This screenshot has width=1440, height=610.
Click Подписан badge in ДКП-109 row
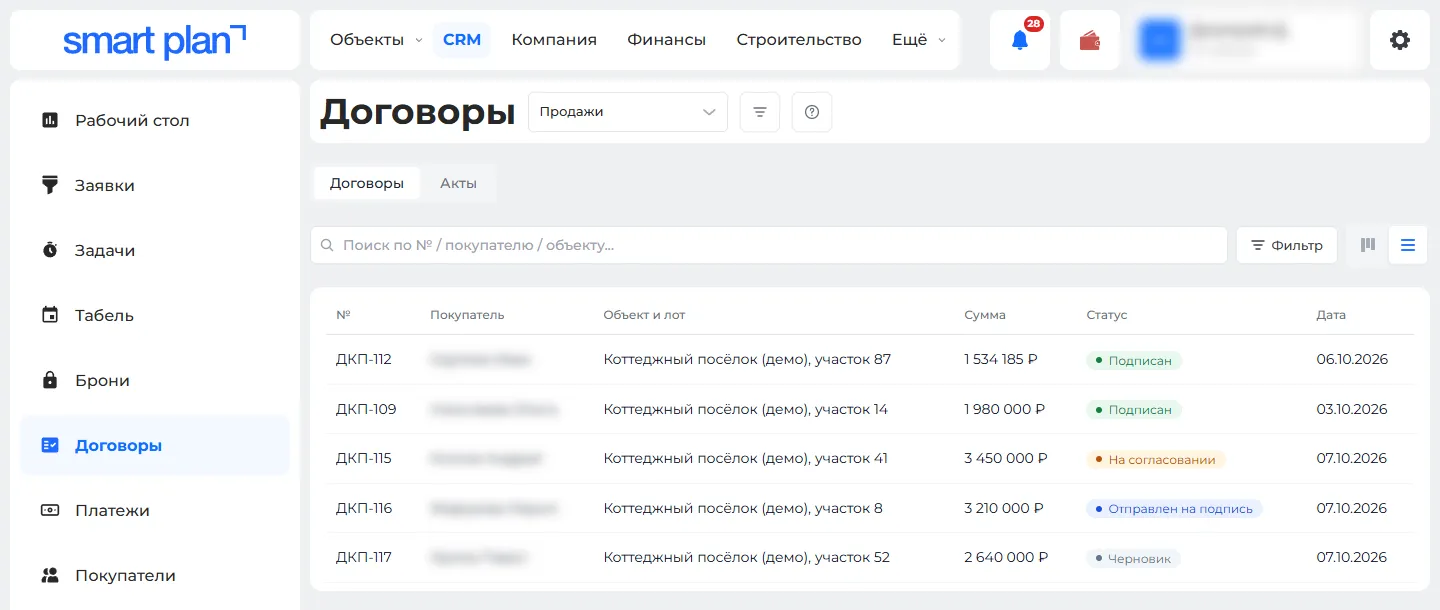tap(1134, 410)
